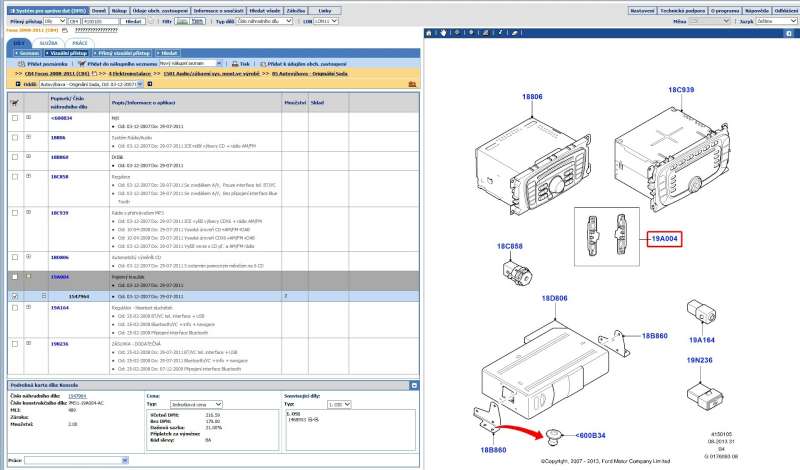Click the print (Tisk) icon
The height and width of the screenshot is (470, 800).
233,62
